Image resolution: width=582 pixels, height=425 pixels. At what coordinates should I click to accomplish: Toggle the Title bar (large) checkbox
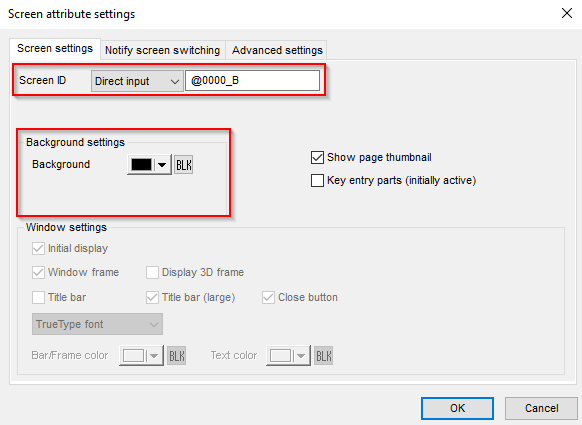point(152,297)
